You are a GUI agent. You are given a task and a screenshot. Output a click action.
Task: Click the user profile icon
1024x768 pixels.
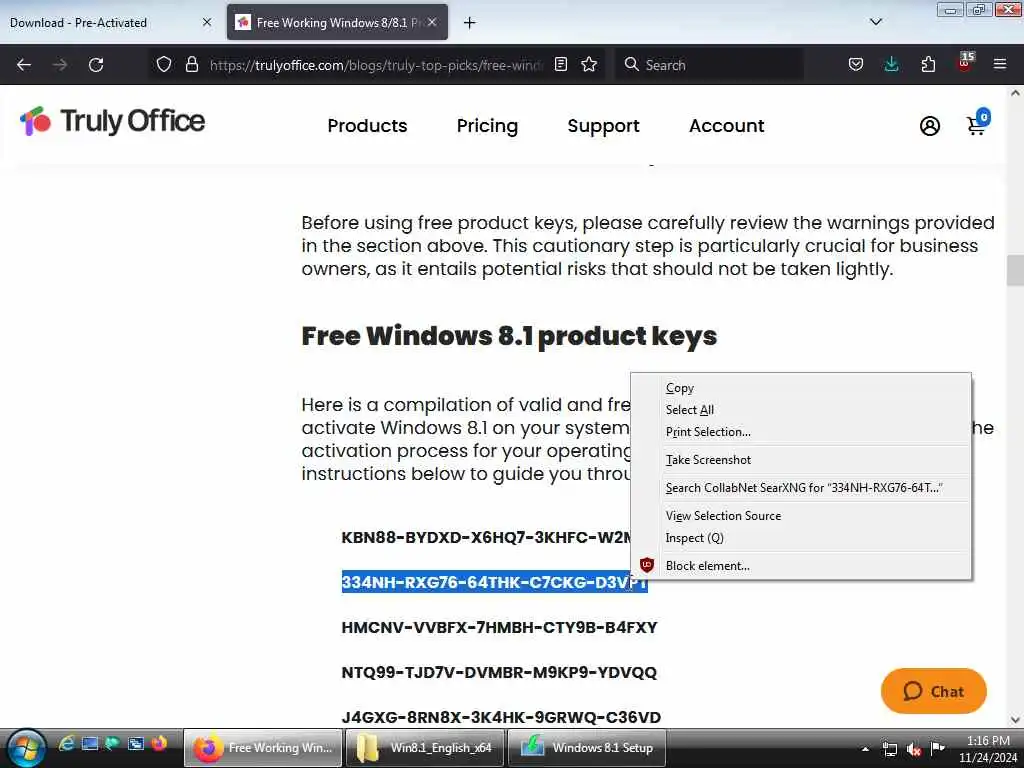pyautogui.click(x=929, y=126)
